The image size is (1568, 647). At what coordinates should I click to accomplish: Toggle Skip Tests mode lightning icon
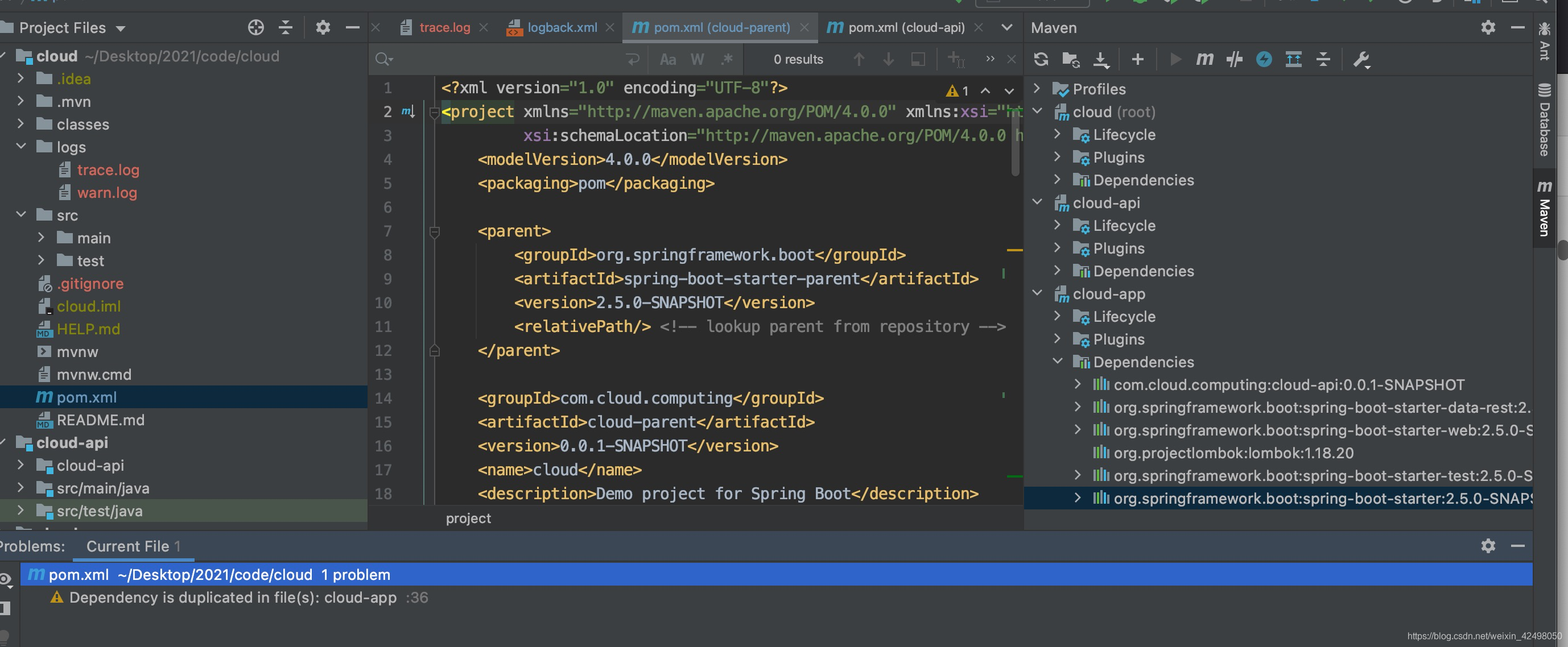pos(1264,59)
